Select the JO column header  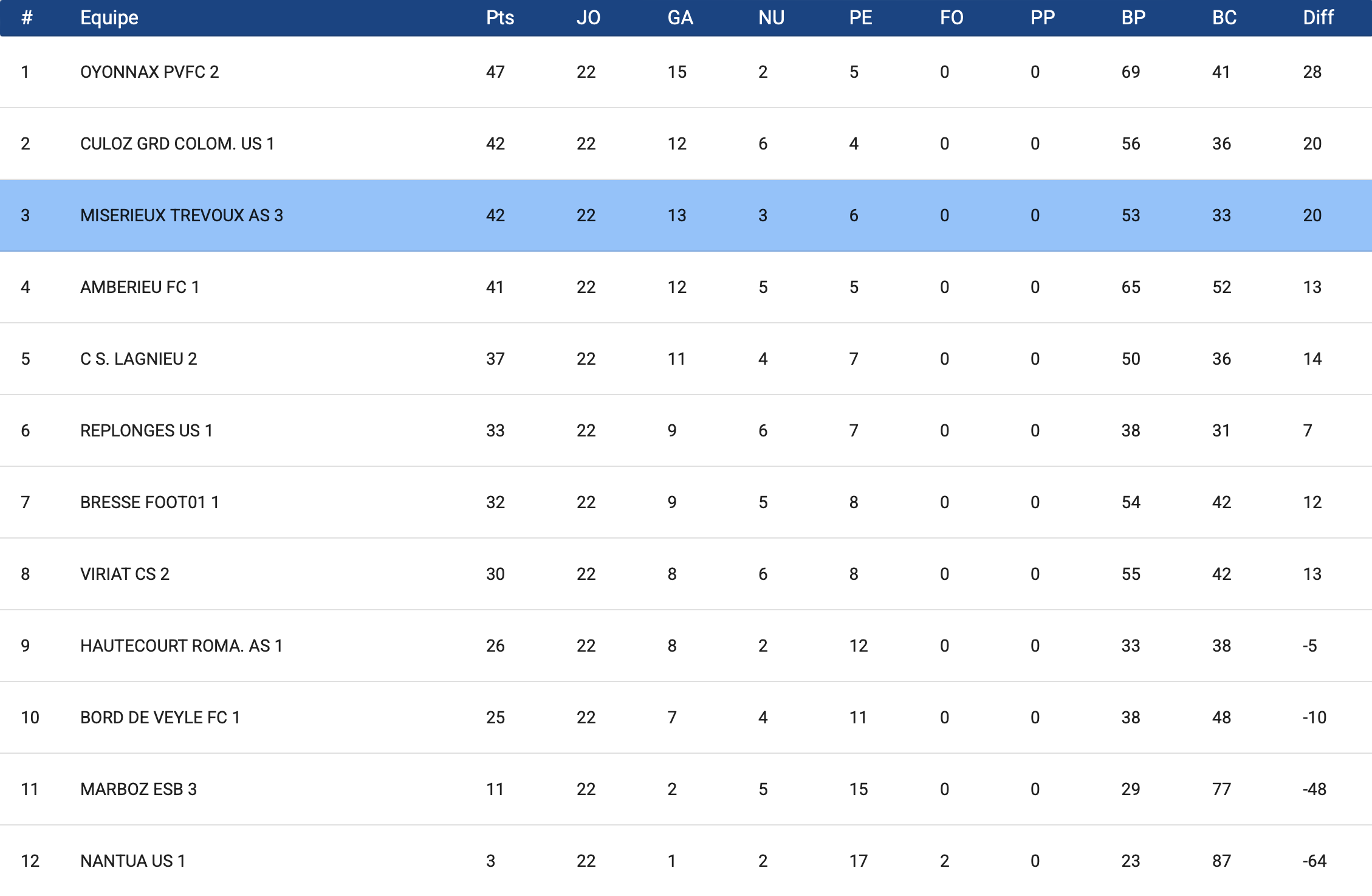[x=588, y=18]
